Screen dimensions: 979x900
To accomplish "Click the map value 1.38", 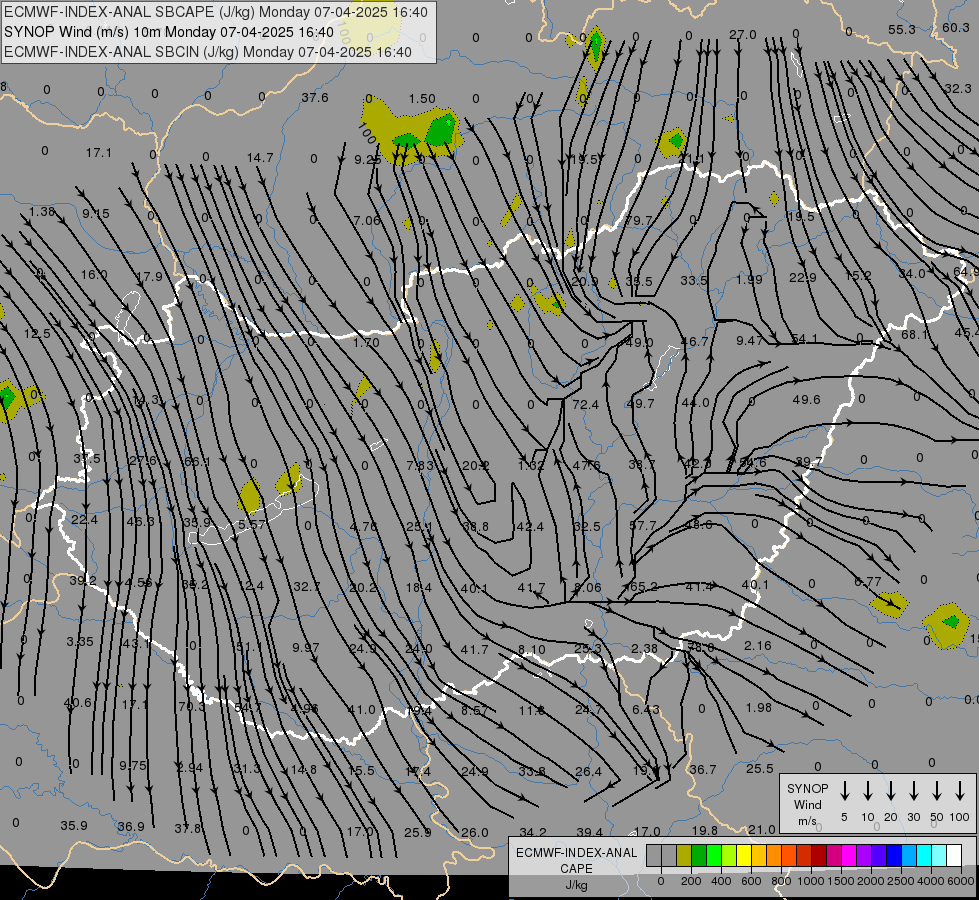I will [42, 212].
